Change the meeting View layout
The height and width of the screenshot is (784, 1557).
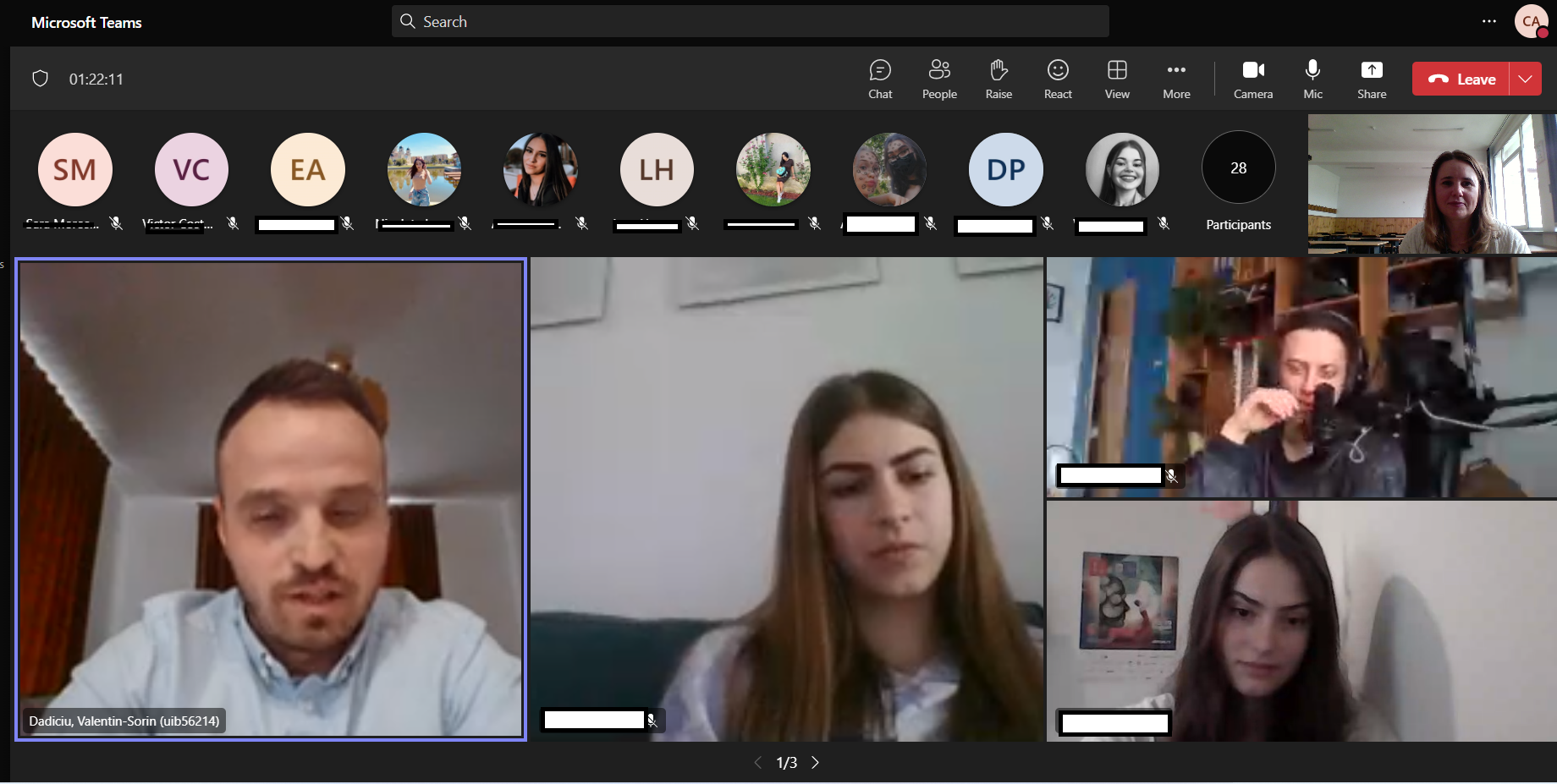1117,79
